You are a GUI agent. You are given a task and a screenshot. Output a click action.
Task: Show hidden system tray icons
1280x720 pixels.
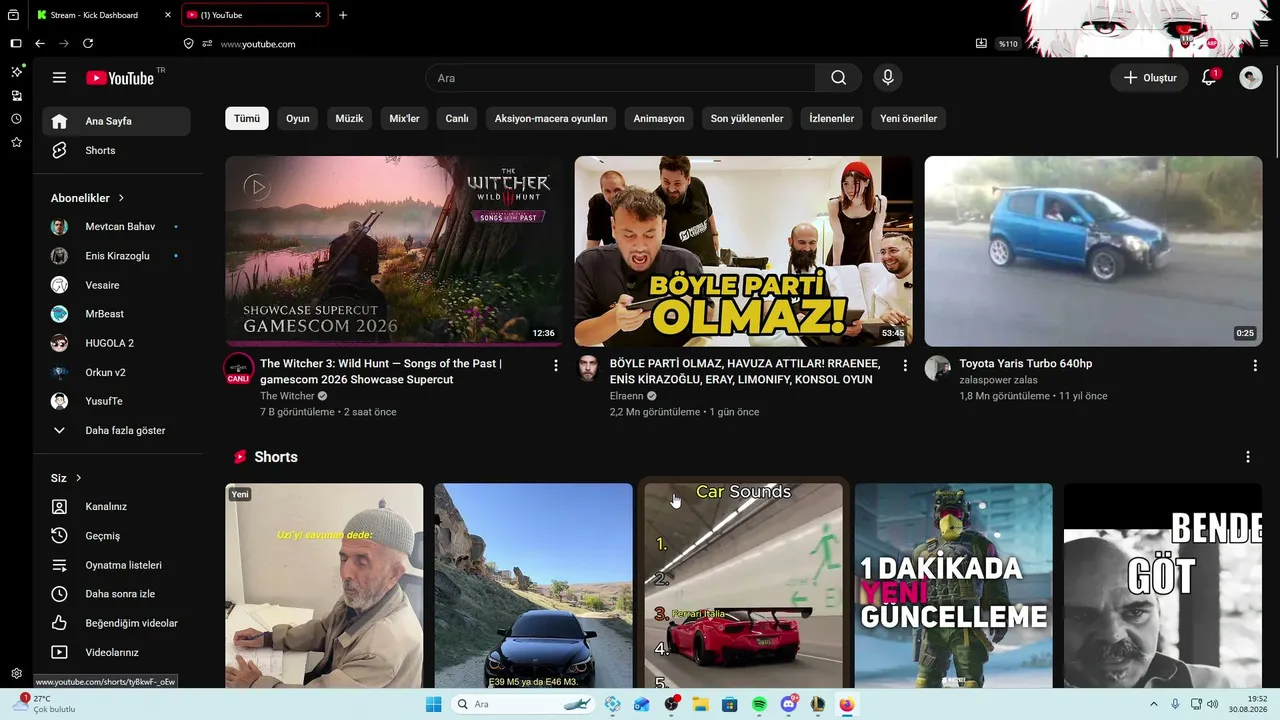click(x=1153, y=704)
